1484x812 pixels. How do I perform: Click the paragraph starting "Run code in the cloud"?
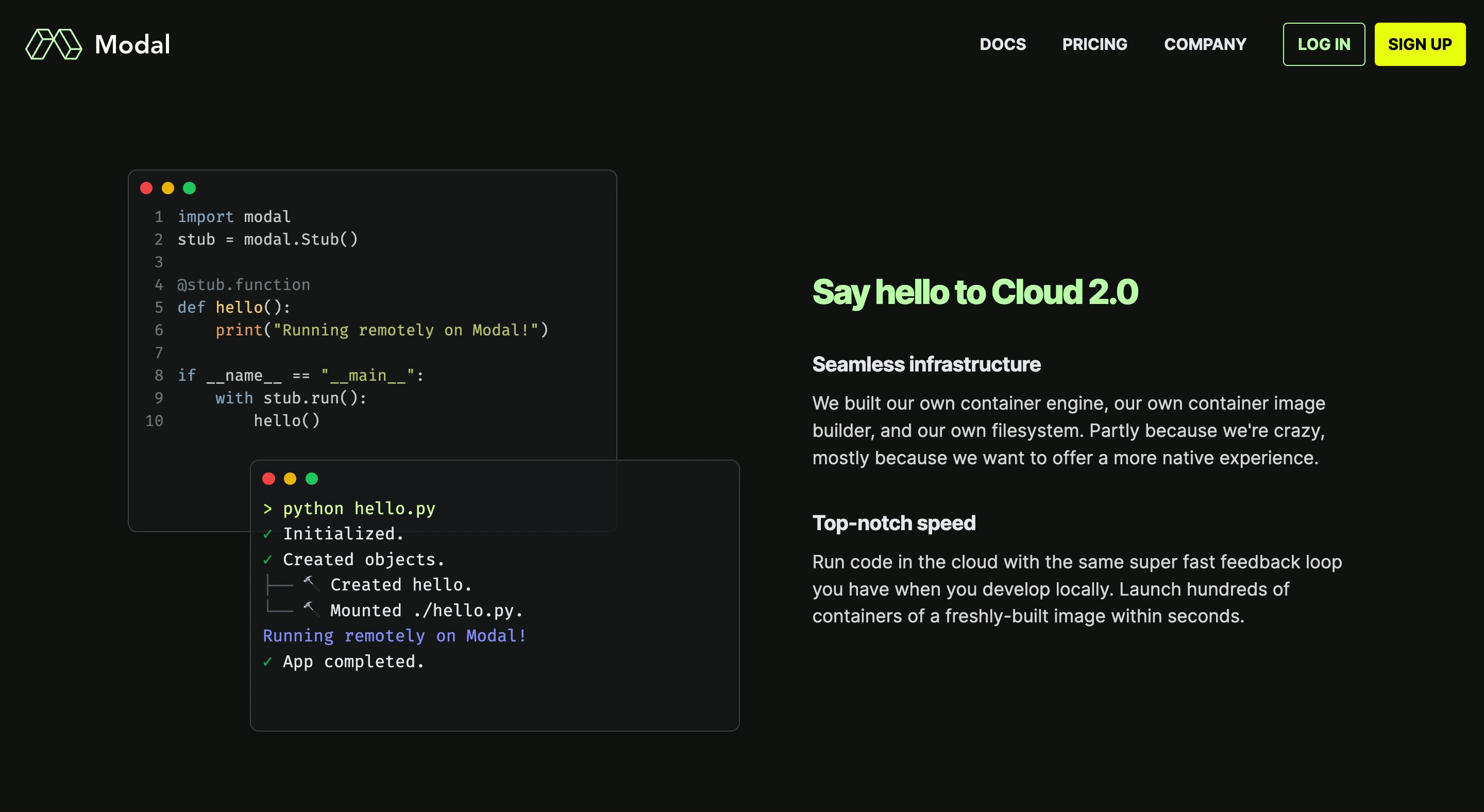[1077, 589]
